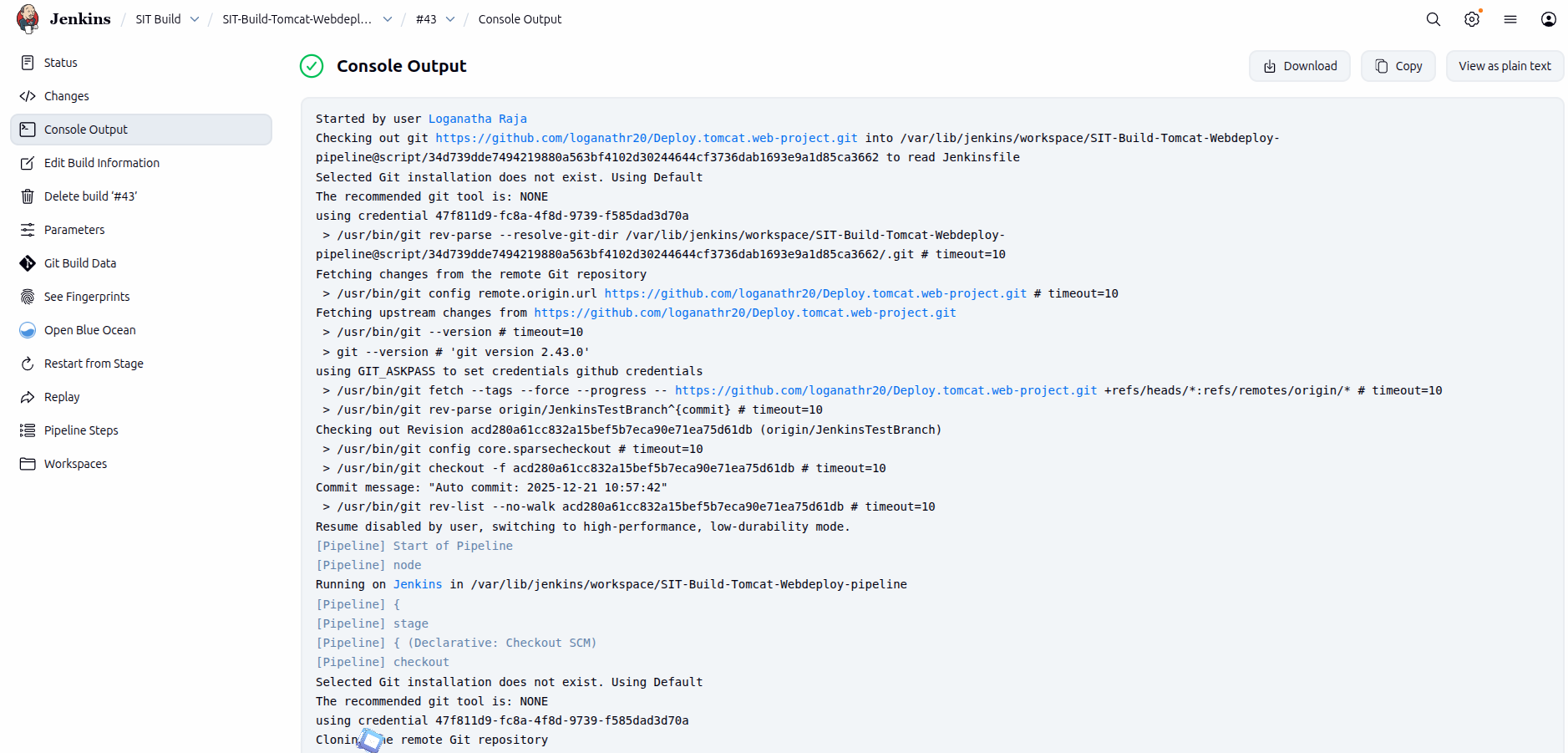Click the See Fingerprints icon

[28, 297]
